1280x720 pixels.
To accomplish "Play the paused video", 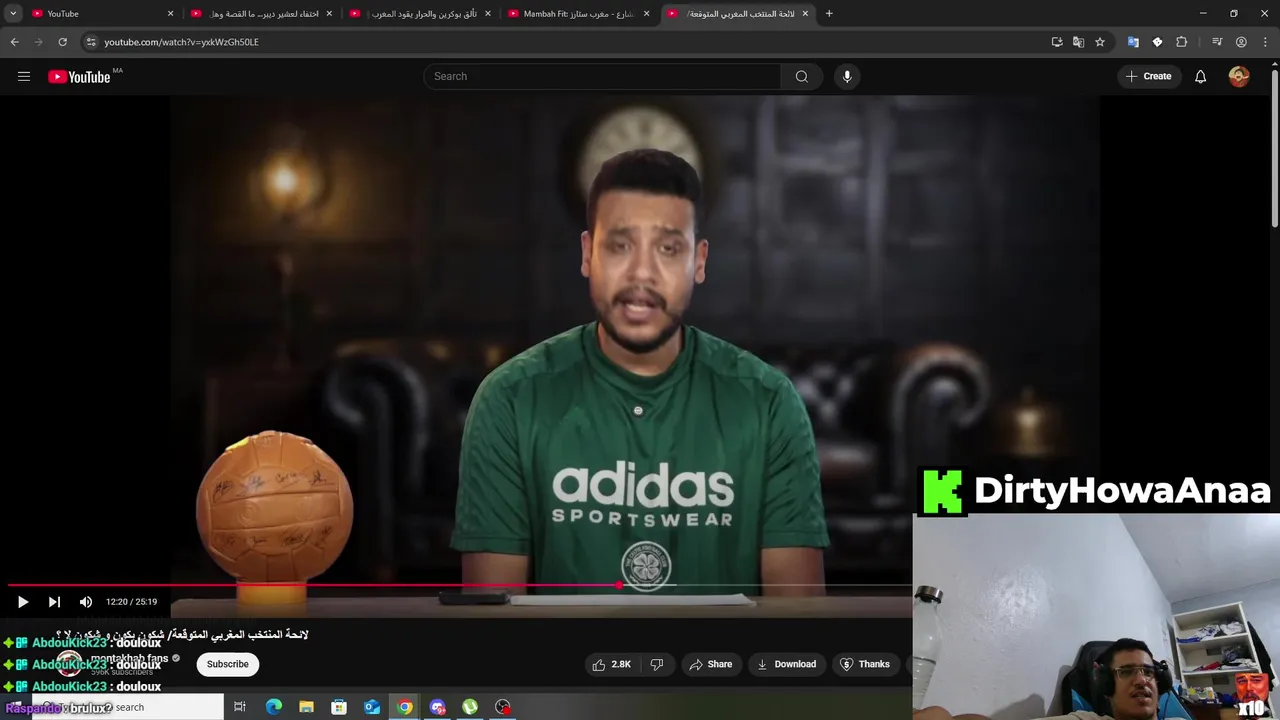I will pyautogui.click(x=23, y=602).
